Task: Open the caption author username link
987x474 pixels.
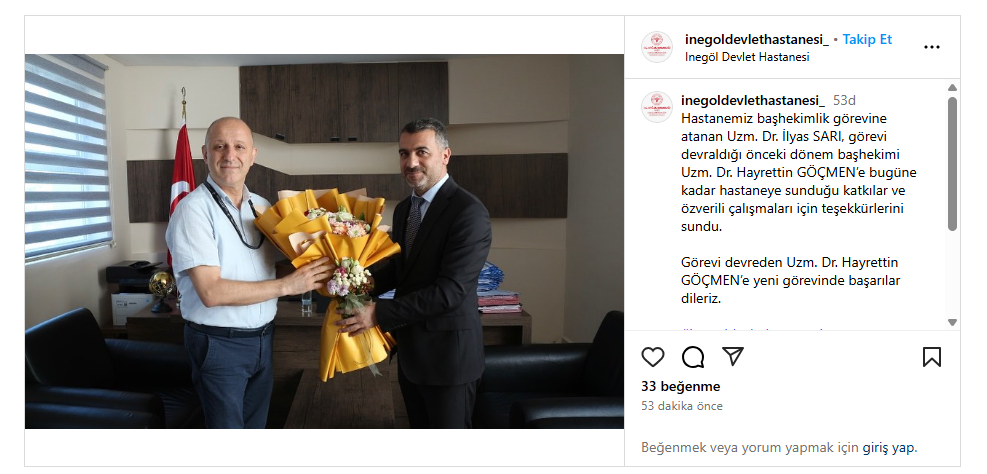Action: coord(753,101)
